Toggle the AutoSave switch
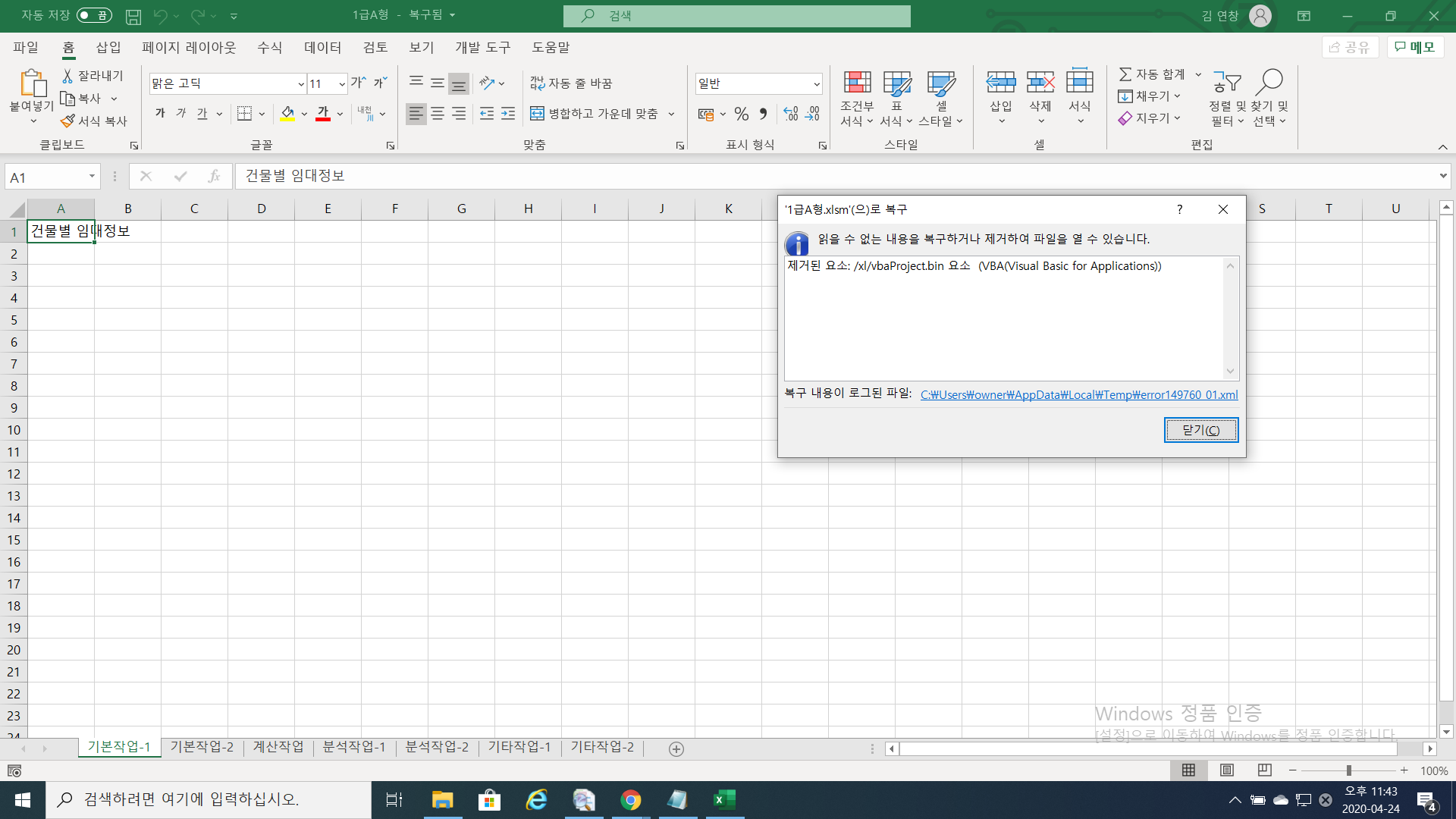 (94, 15)
